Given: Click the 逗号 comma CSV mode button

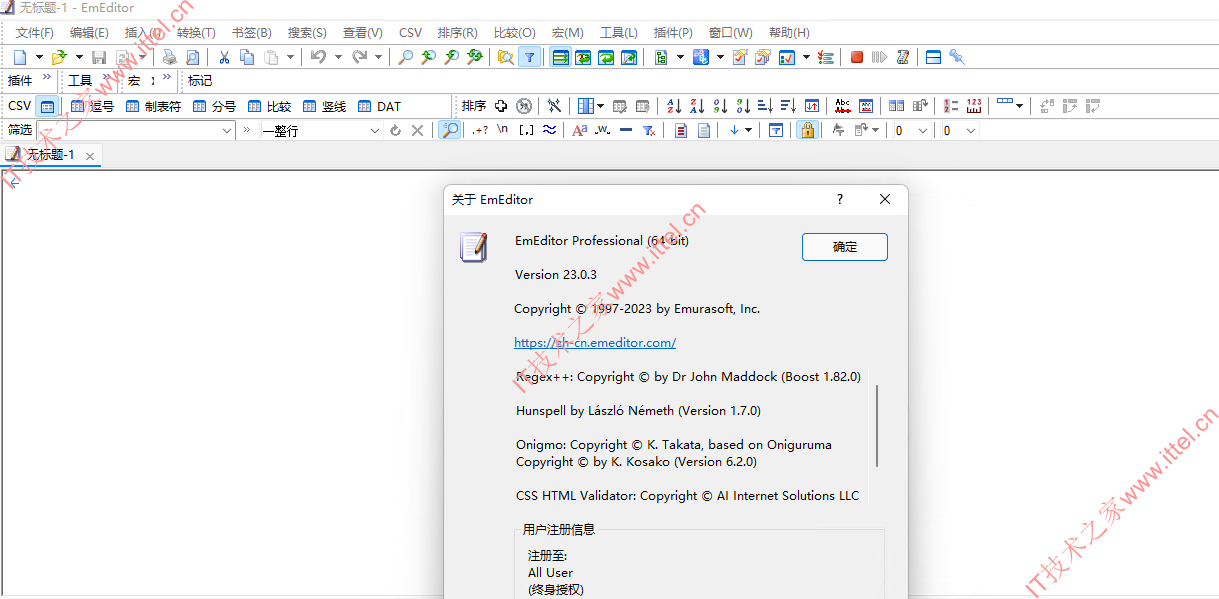Looking at the screenshot, I should point(93,106).
